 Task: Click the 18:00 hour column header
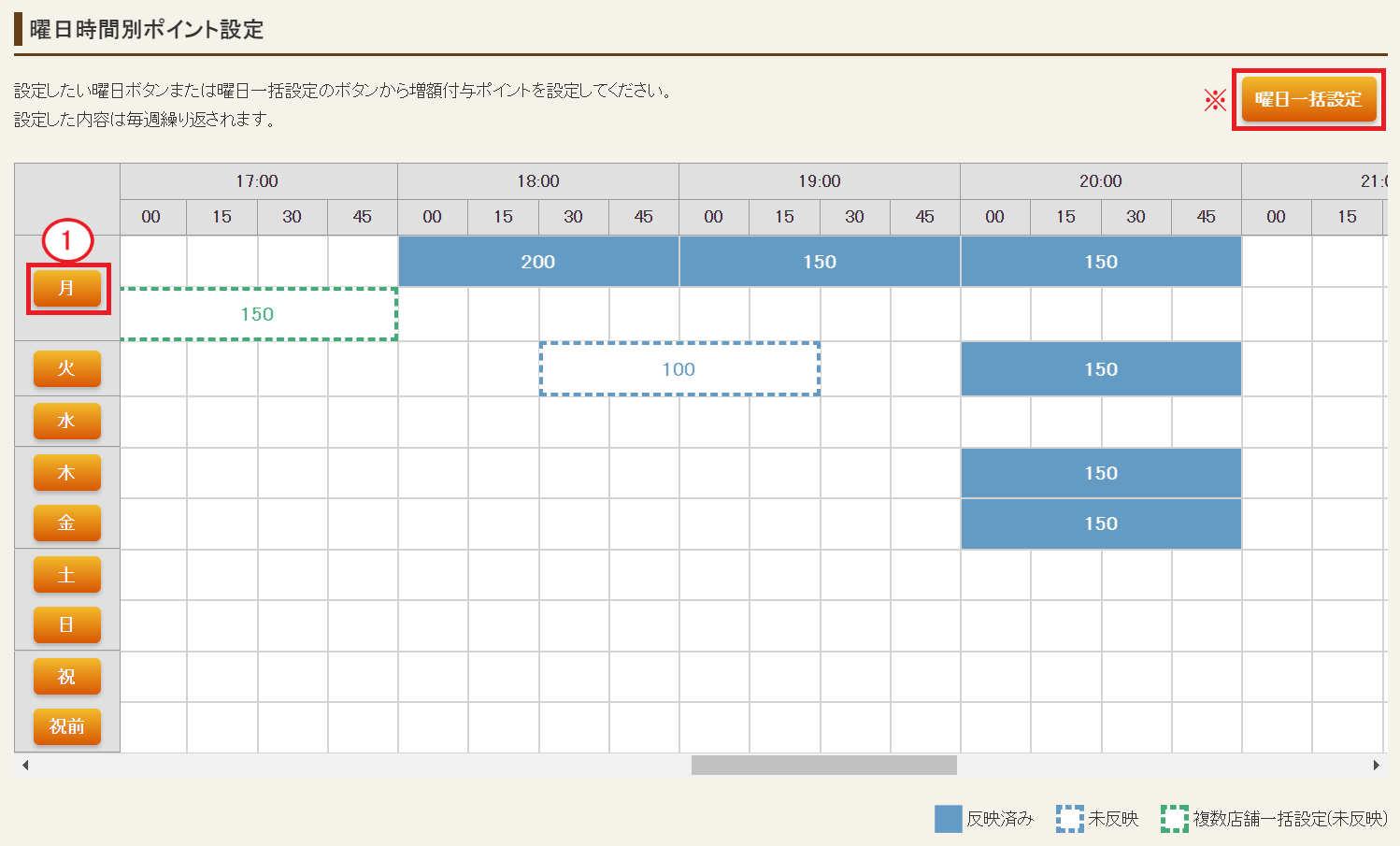(538, 181)
